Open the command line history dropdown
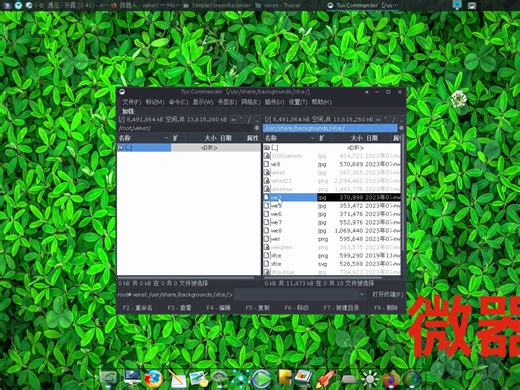 pyautogui.click(x=362, y=295)
